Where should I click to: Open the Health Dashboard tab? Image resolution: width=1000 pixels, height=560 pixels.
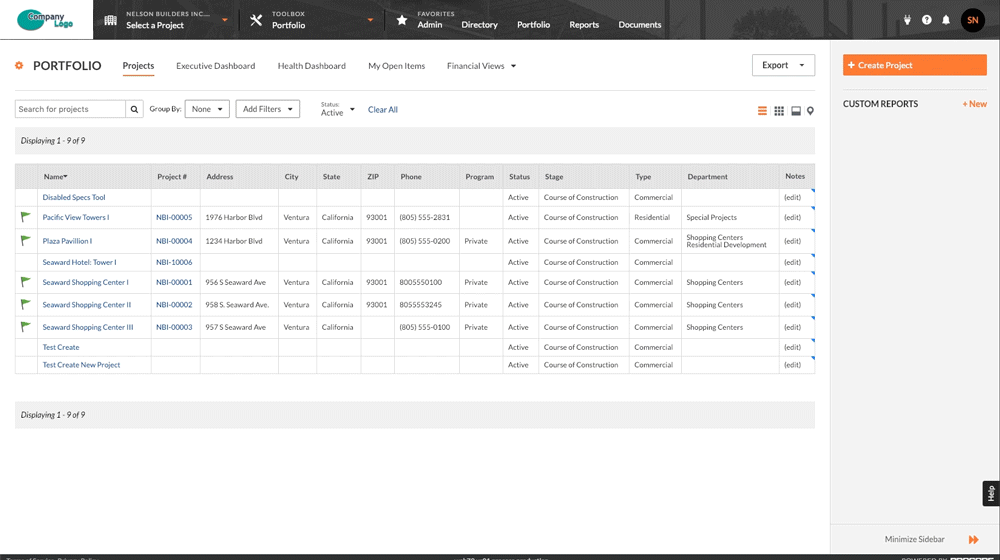[x=311, y=66]
